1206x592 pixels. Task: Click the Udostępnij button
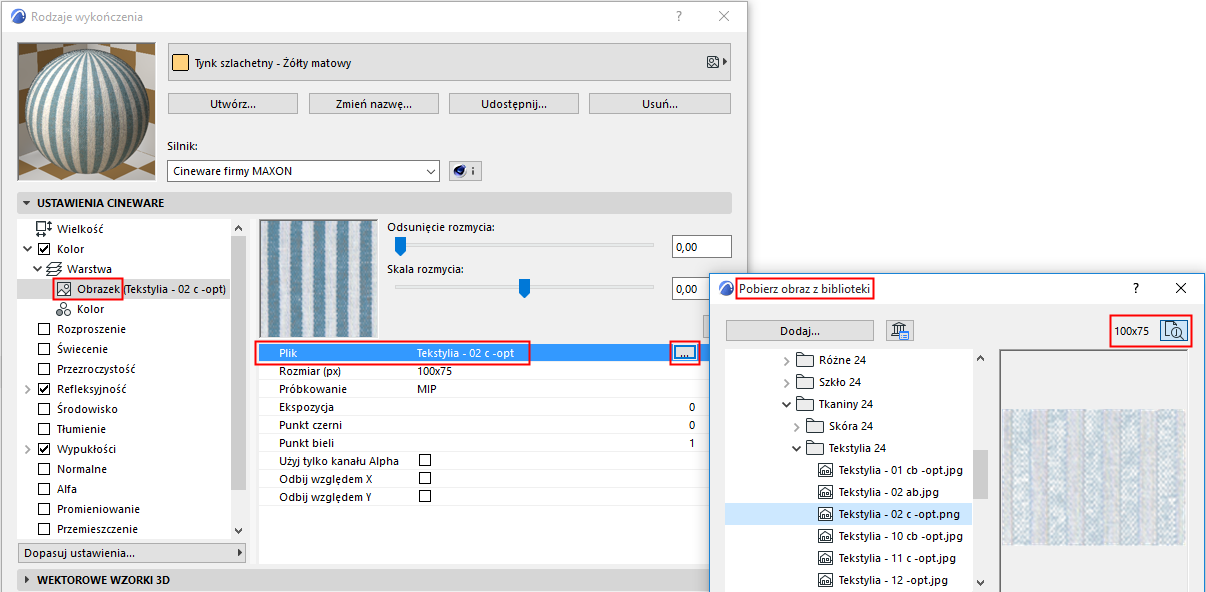514,103
